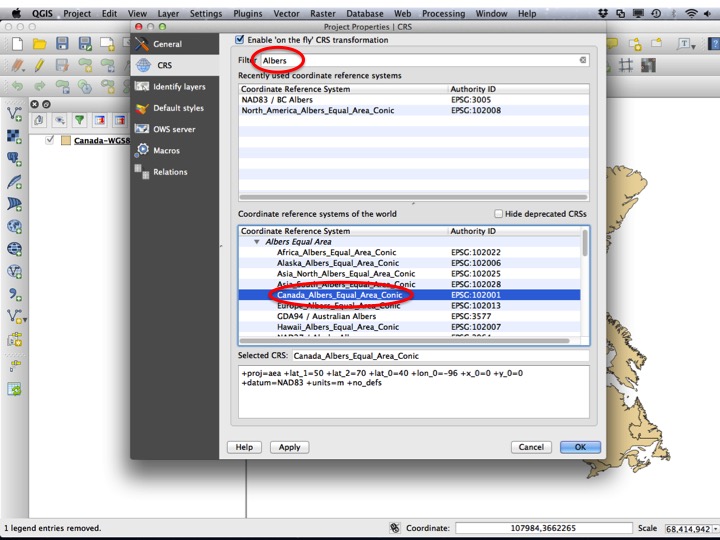
Task: Click the redo arrow icon
Action: point(40,86)
